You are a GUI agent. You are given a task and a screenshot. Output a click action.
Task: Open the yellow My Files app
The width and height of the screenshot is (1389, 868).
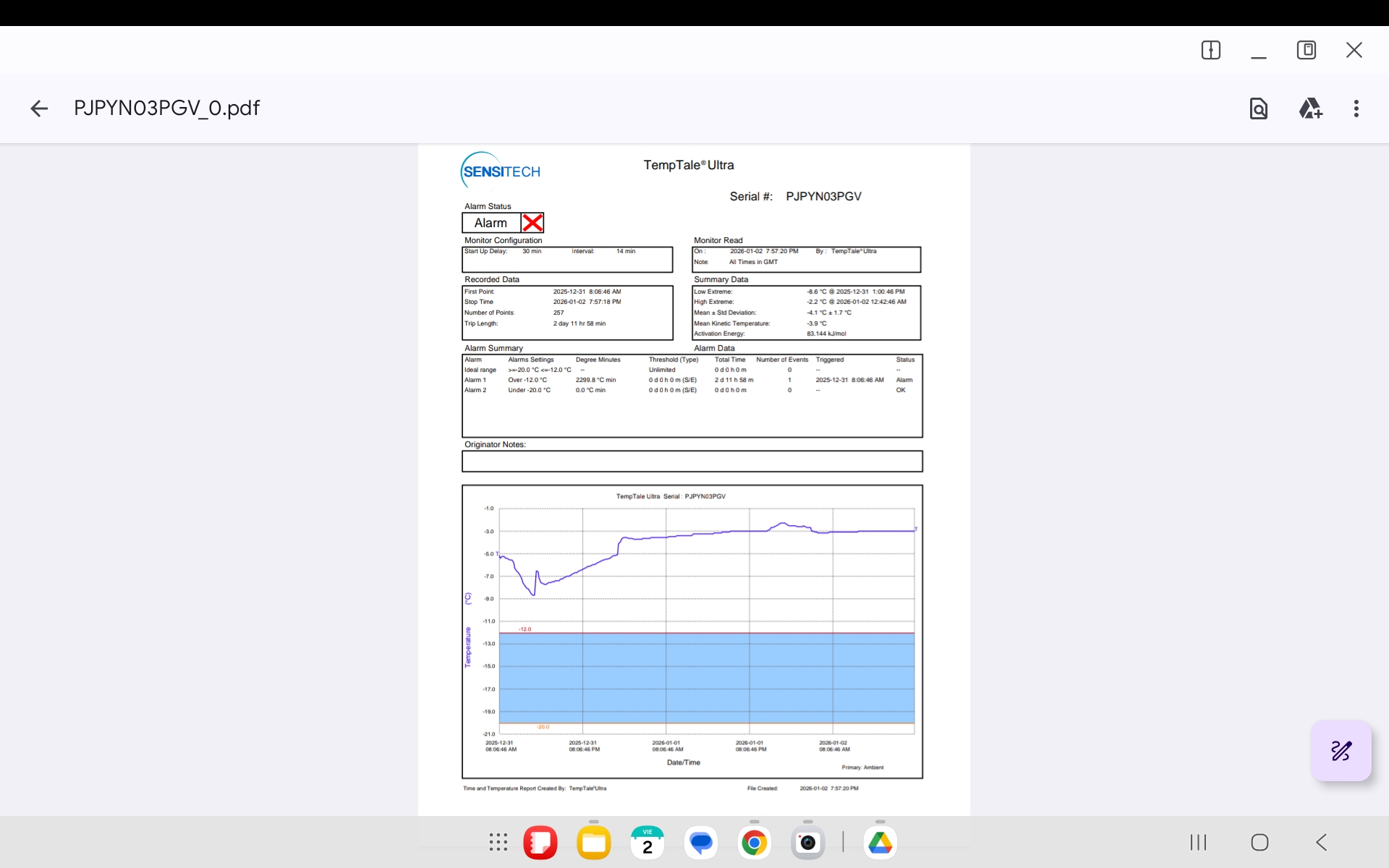click(594, 842)
